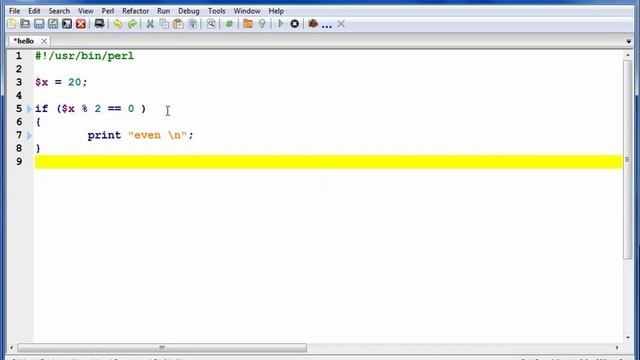Click the horizontal scrollbar right arrow
This screenshot has height=360, width=640.
(x=617, y=348)
